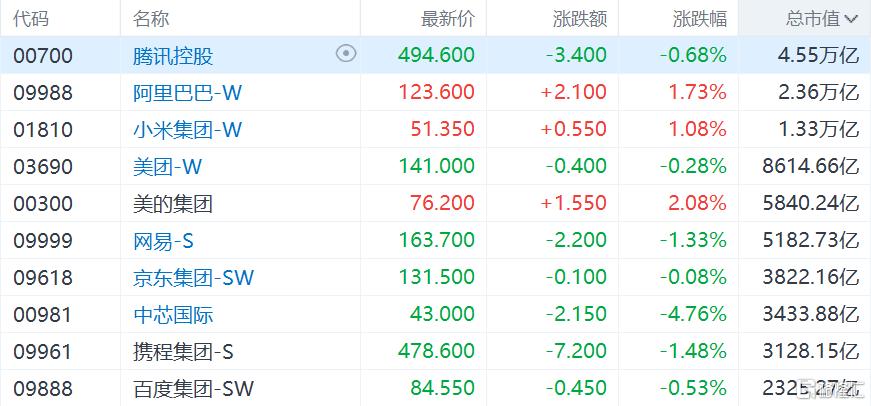Click stock code 01810

[43, 129]
